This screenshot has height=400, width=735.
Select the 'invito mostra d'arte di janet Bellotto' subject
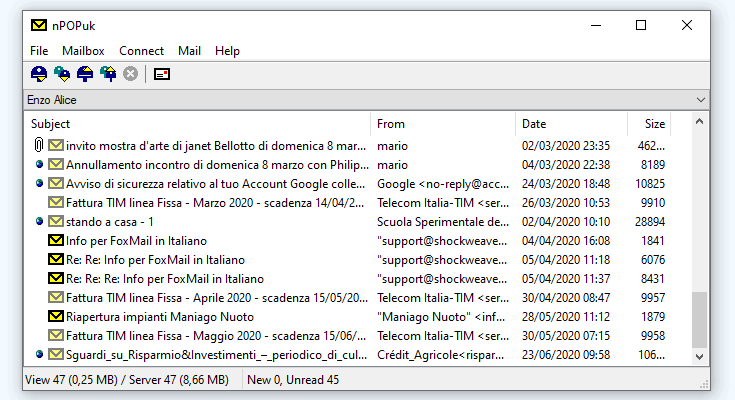coord(216,146)
